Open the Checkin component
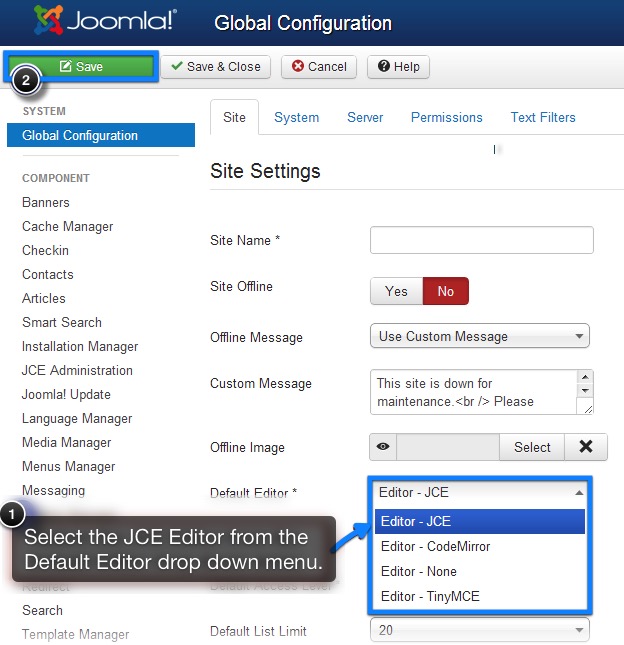The height and width of the screenshot is (645, 624). [45, 251]
